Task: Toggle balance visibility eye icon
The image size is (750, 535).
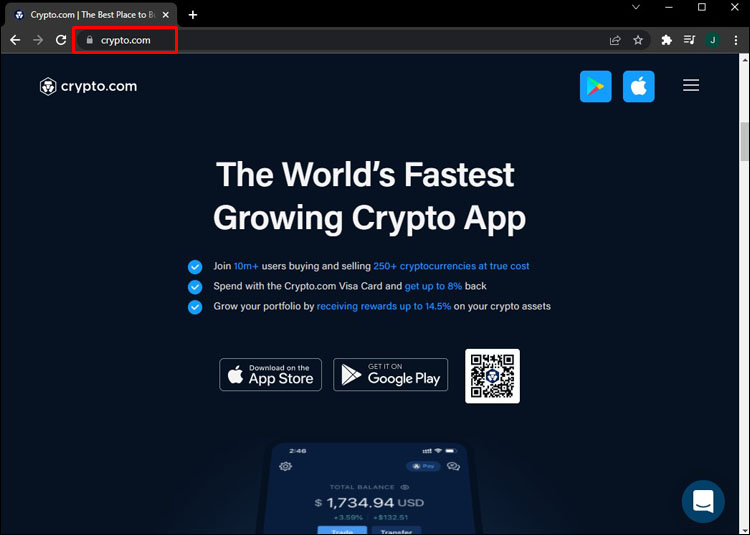Action: 405,487
